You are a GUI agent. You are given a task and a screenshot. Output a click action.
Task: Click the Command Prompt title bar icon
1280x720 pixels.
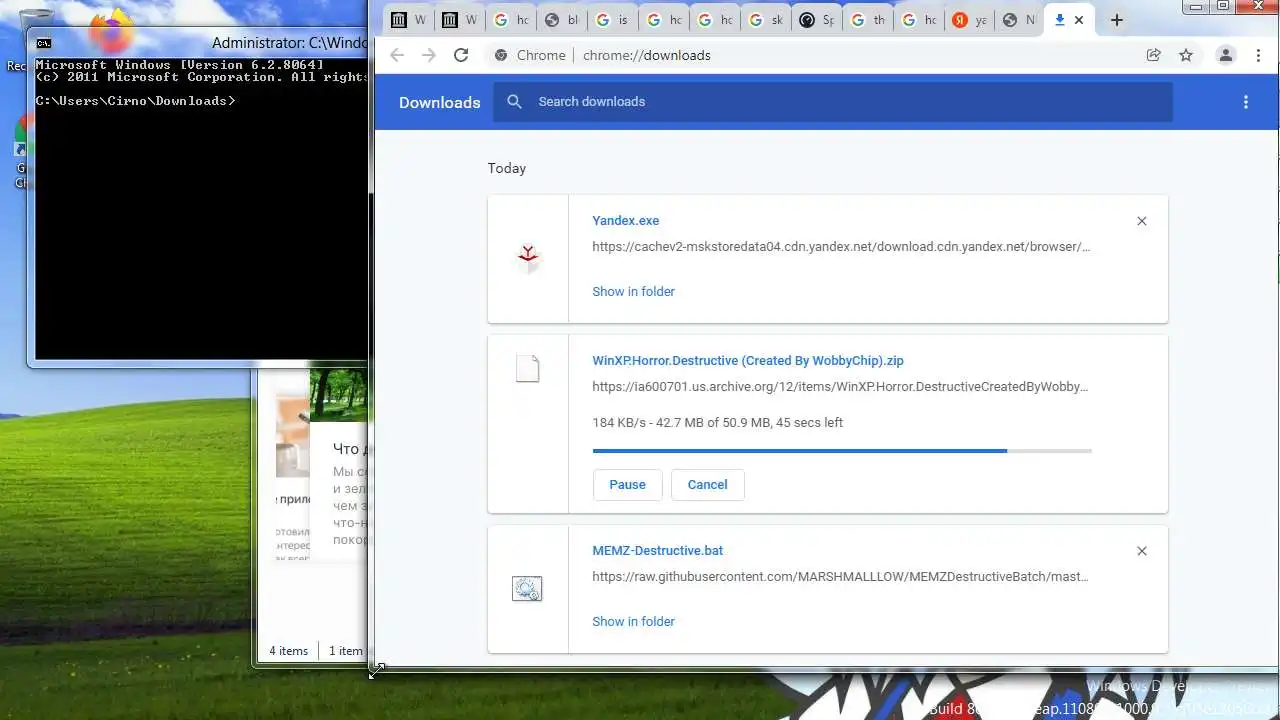click(44, 43)
